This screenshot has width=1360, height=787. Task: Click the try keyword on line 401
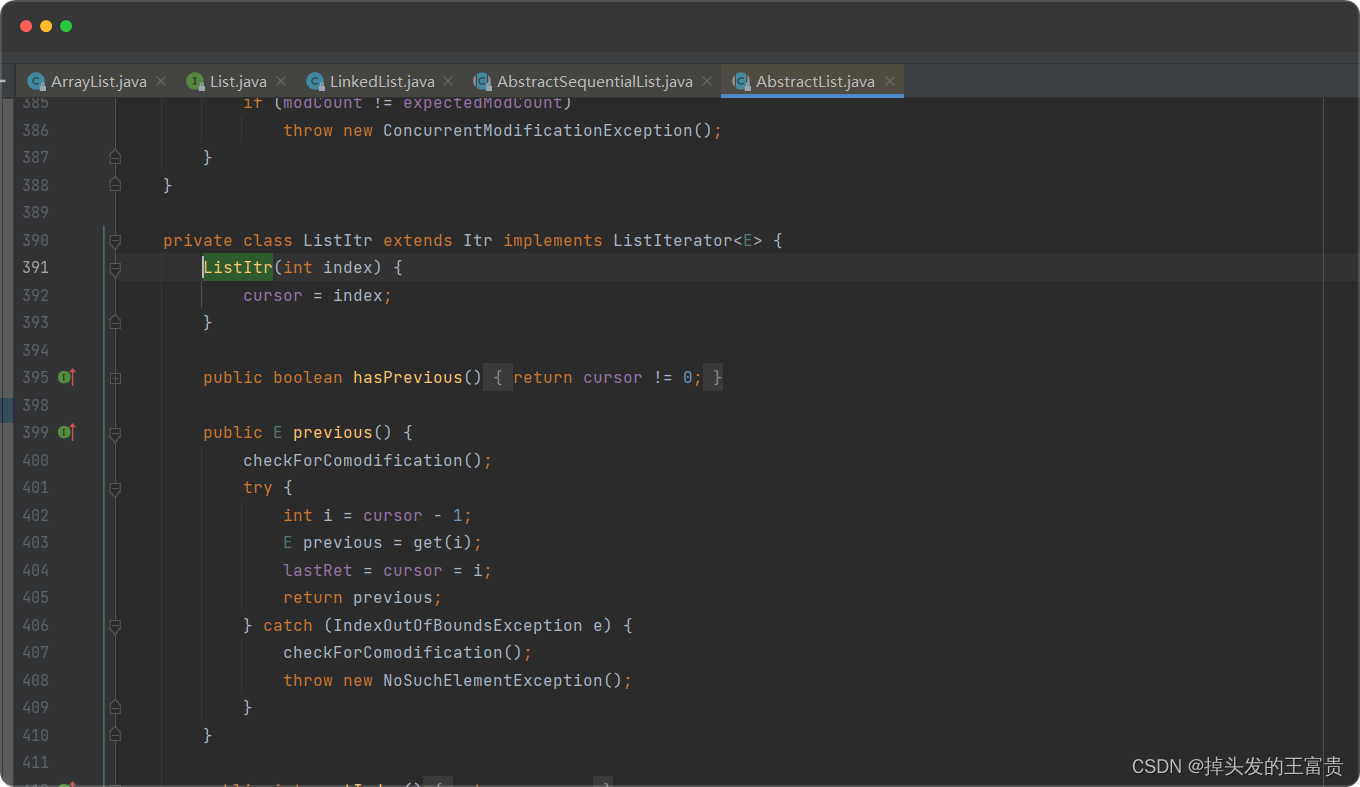coord(258,487)
